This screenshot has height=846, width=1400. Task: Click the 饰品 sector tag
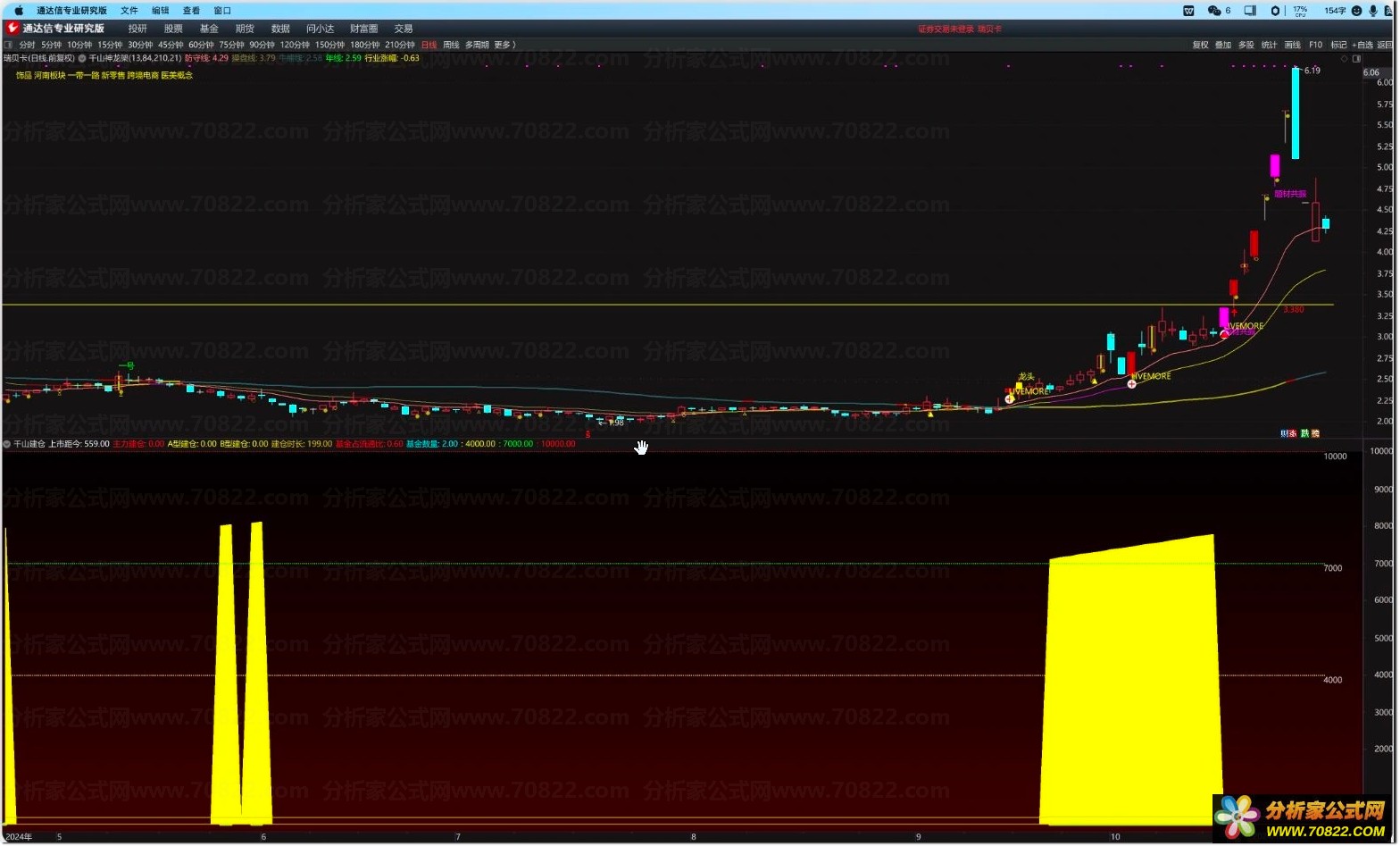pos(23,76)
